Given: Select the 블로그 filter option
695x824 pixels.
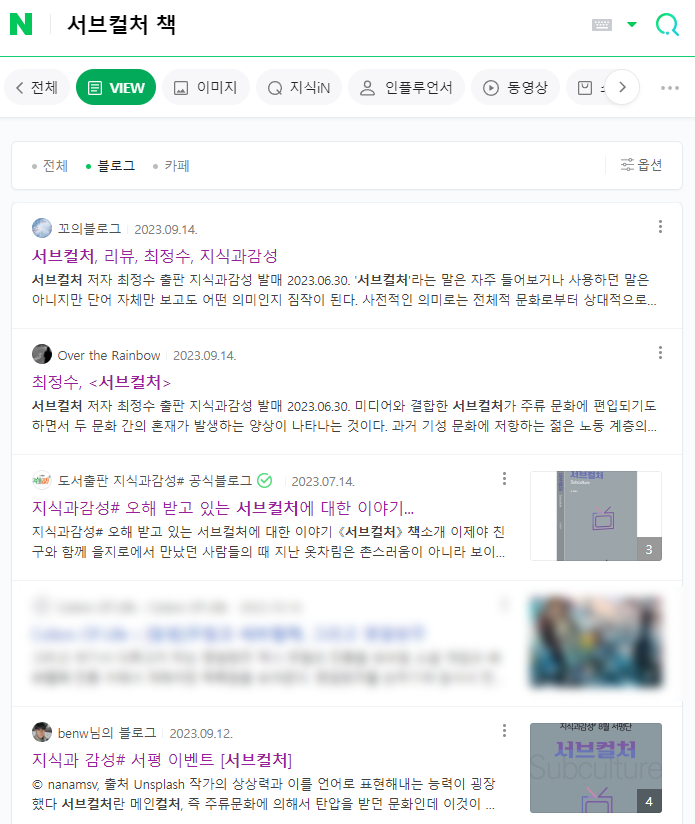Looking at the screenshot, I should 111,166.
